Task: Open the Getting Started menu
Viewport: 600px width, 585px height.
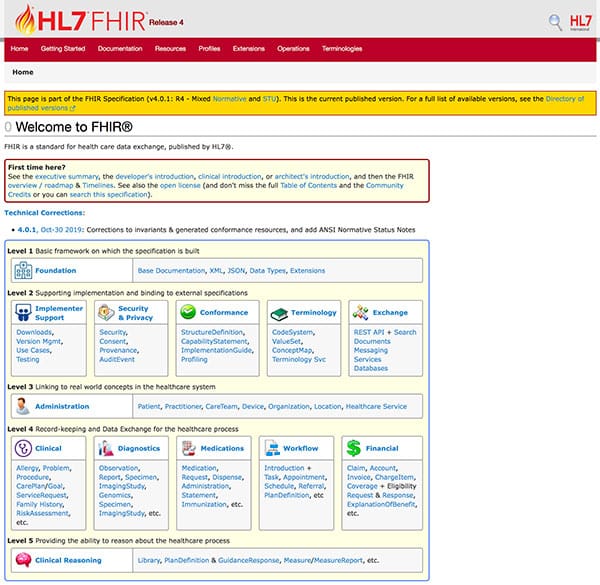Action: [63, 49]
